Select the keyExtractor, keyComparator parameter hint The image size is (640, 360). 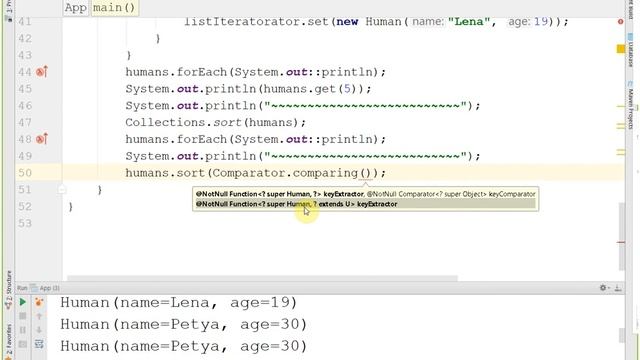pyautogui.click(x=365, y=194)
